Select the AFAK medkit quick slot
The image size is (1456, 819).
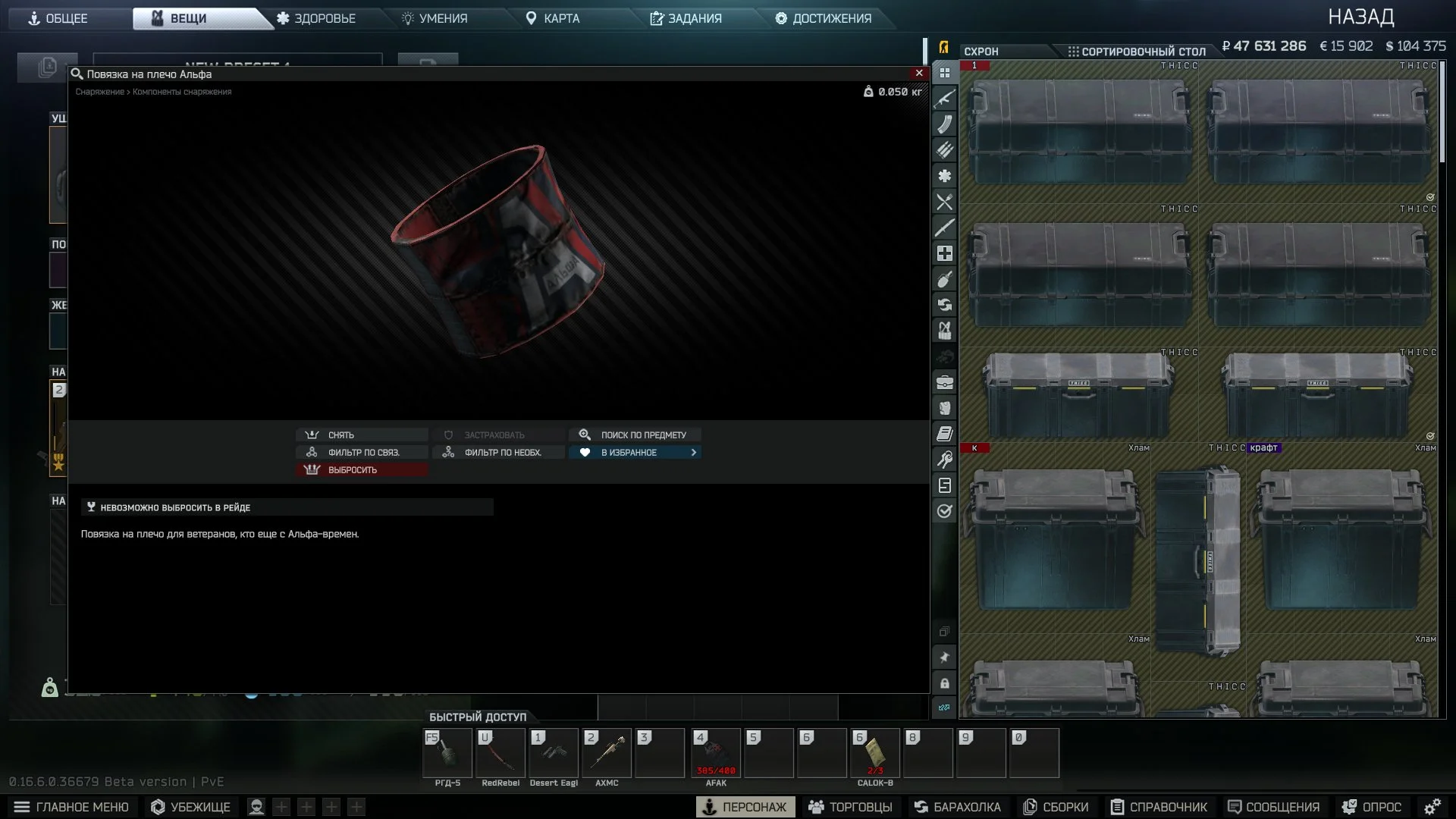716,753
